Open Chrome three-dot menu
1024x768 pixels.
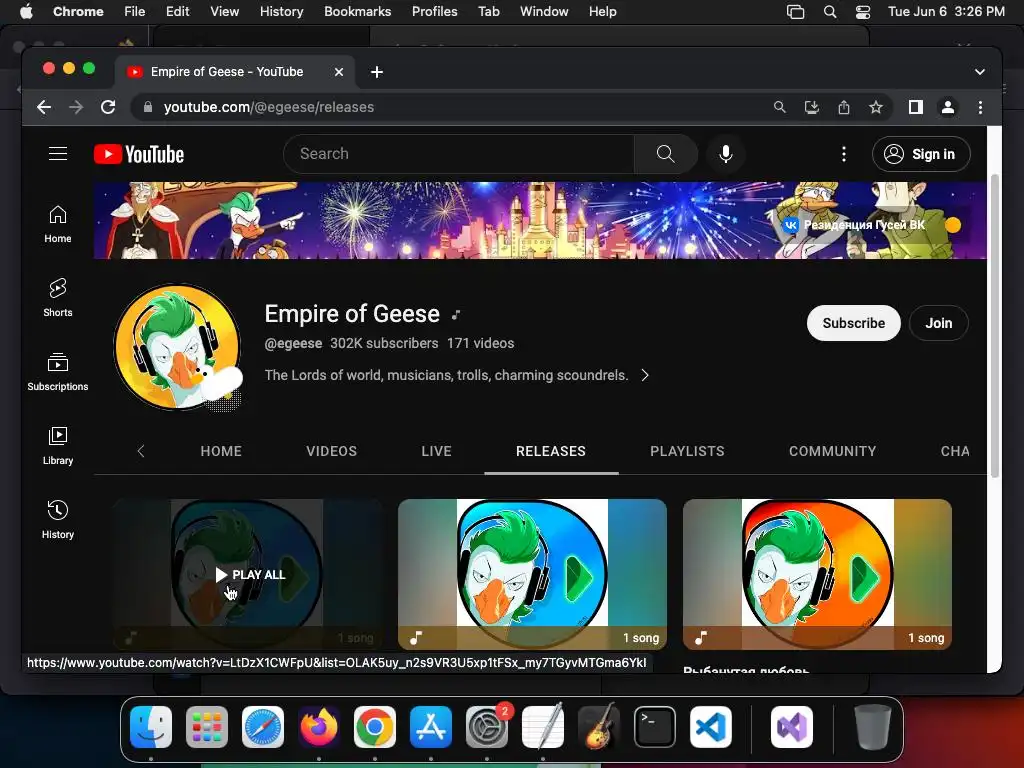click(x=980, y=107)
